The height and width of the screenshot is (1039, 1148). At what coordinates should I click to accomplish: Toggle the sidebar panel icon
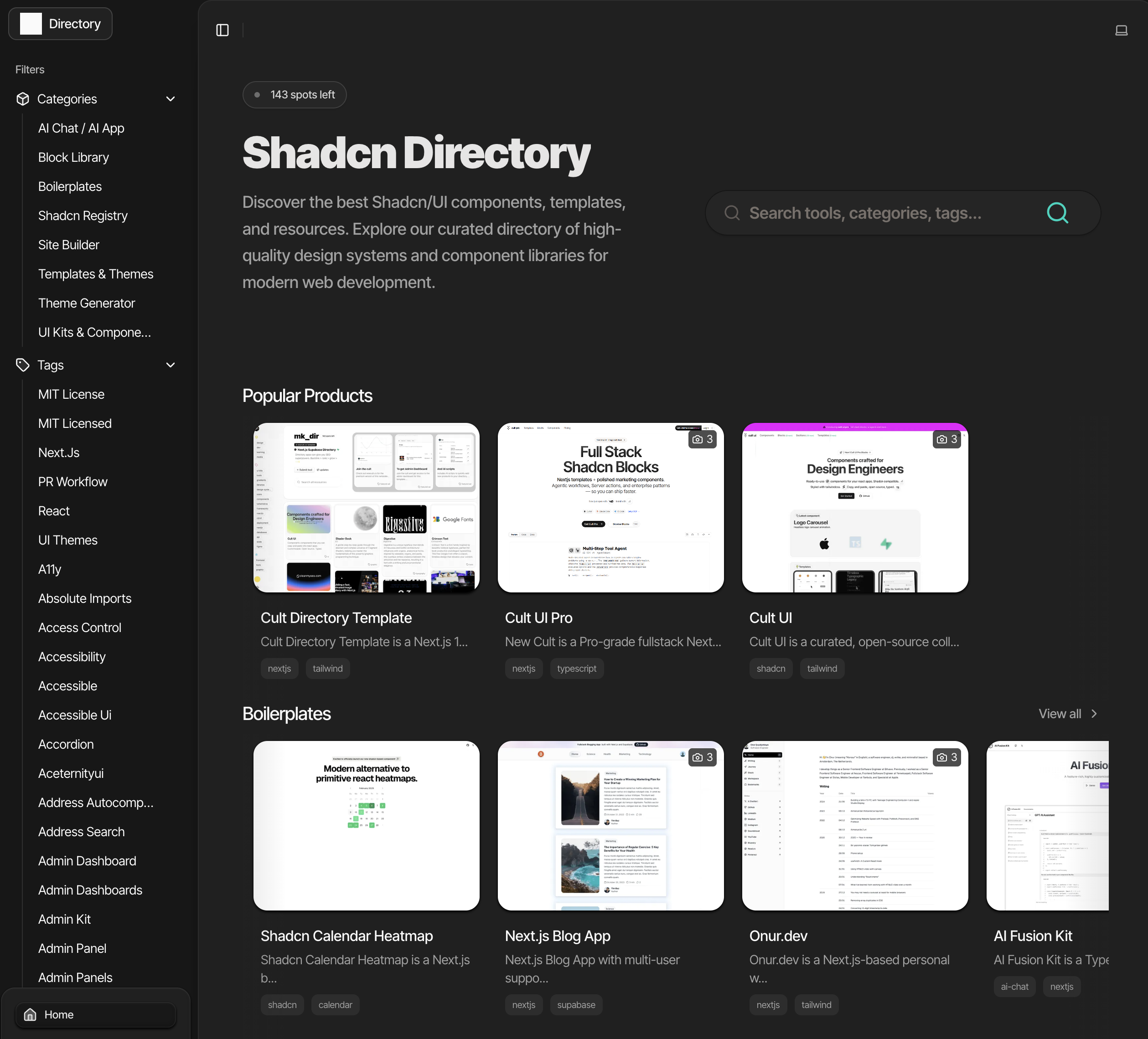point(222,30)
